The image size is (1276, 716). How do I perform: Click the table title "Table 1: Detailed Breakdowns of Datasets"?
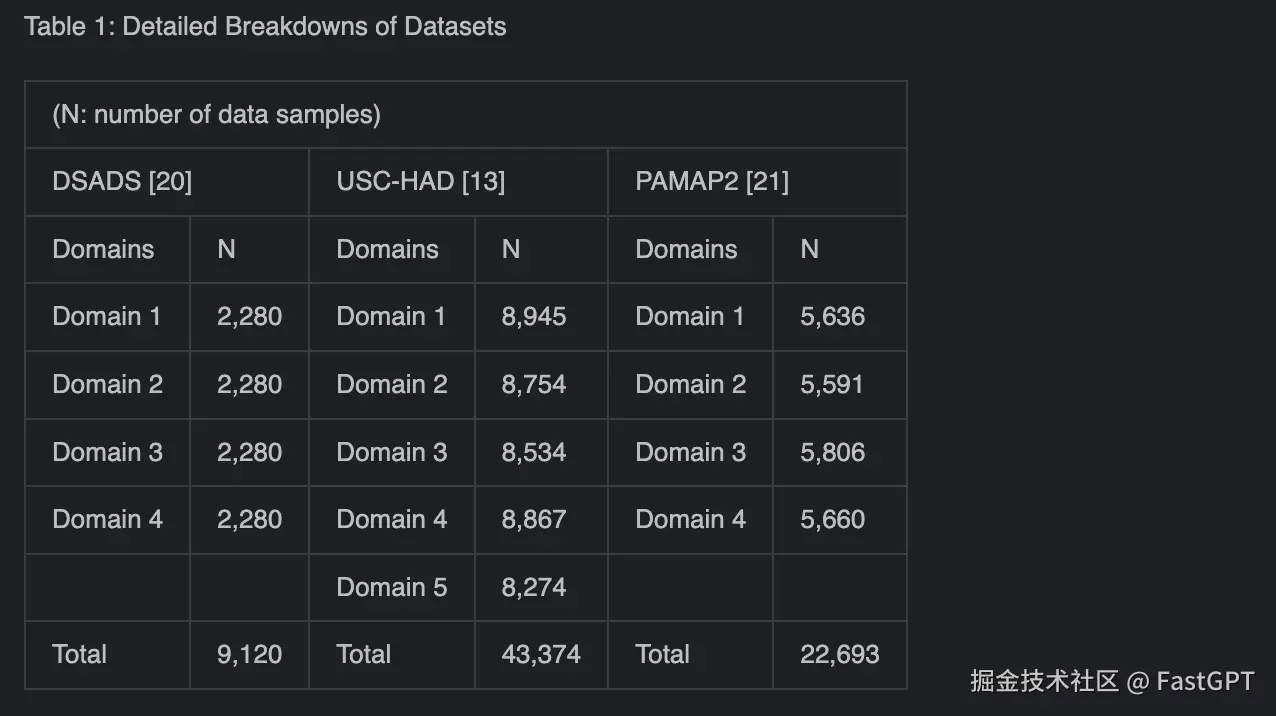(x=265, y=27)
